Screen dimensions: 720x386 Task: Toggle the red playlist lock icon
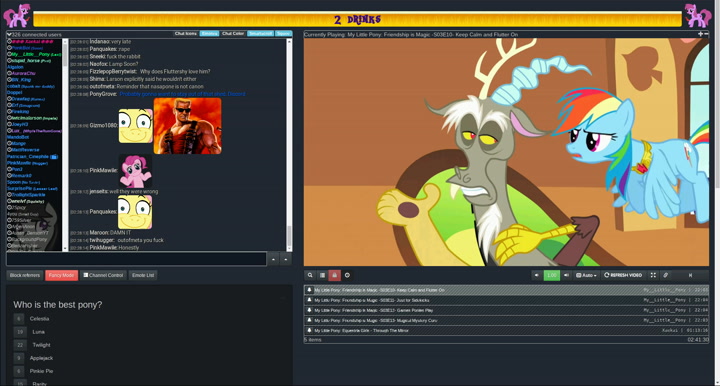[334, 275]
